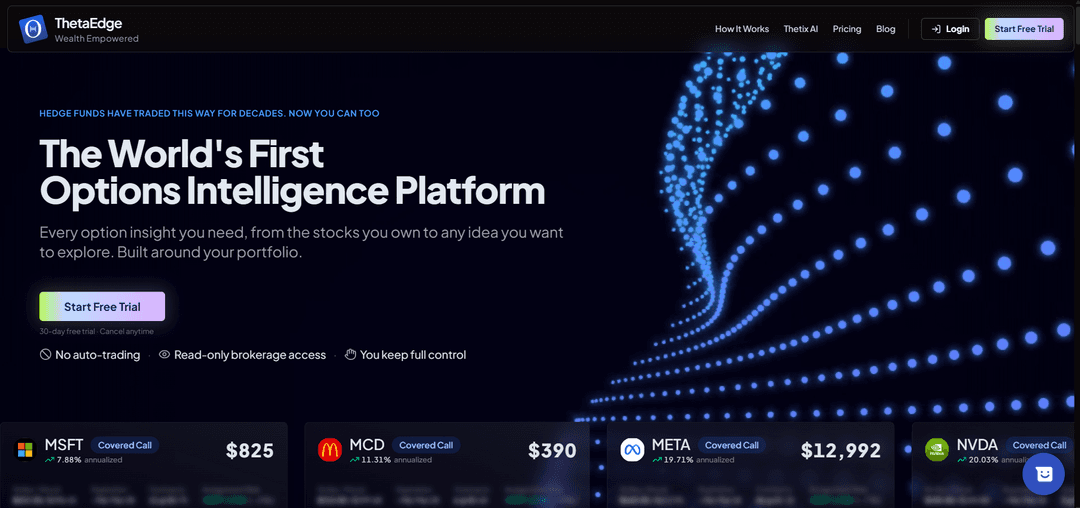Click Start Free Trial in header
This screenshot has height=508, width=1080.
pyautogui.click(x=1024, y=29)
